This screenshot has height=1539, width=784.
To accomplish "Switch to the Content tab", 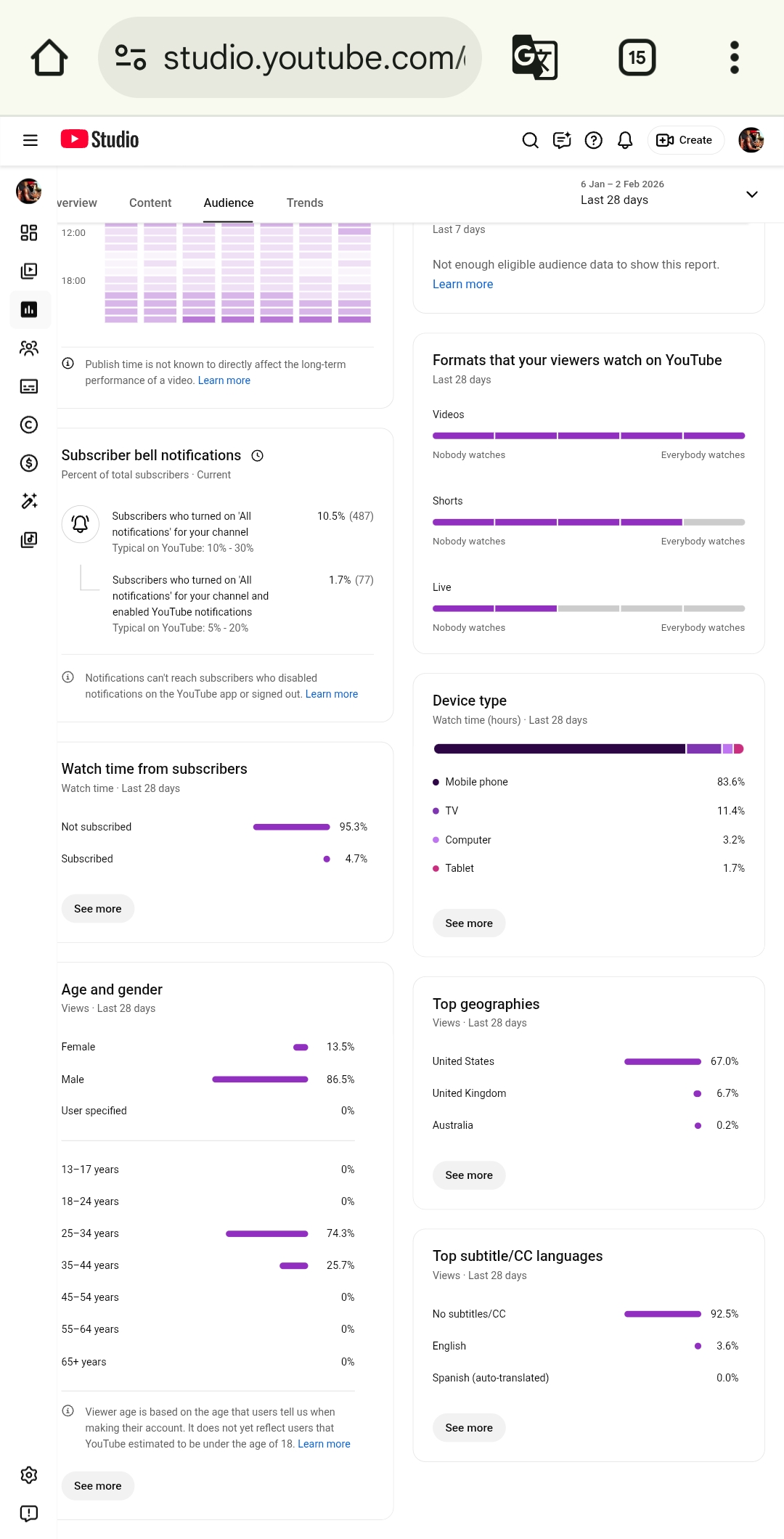I will [150, 203].
